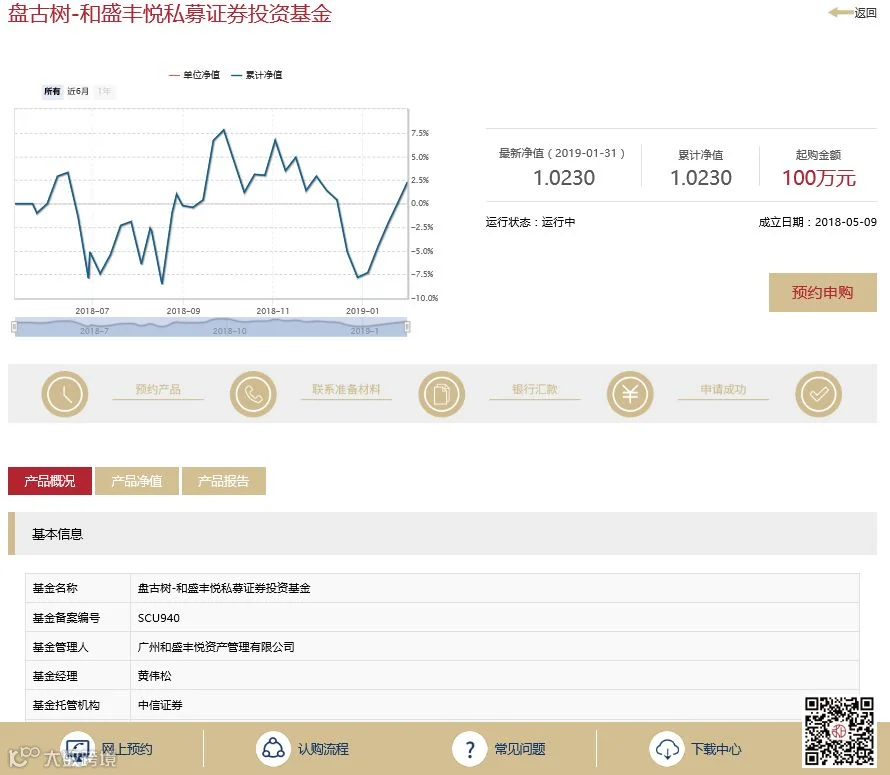Click the clock icon for reserving product step
The height and width of the screenshot is (775, 890).
point(65,393)
